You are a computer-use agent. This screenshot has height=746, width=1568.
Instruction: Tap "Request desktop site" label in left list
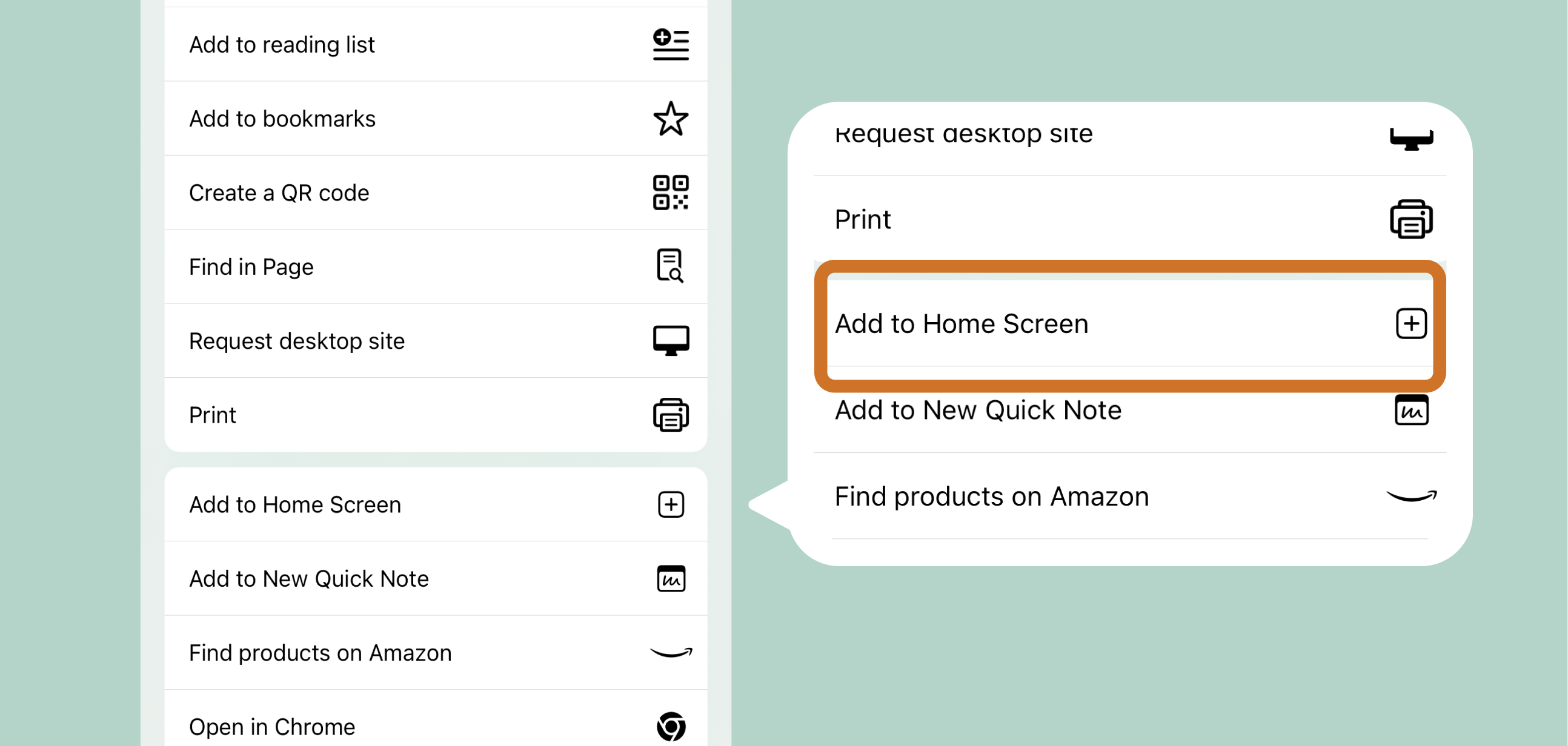point(296,341)
